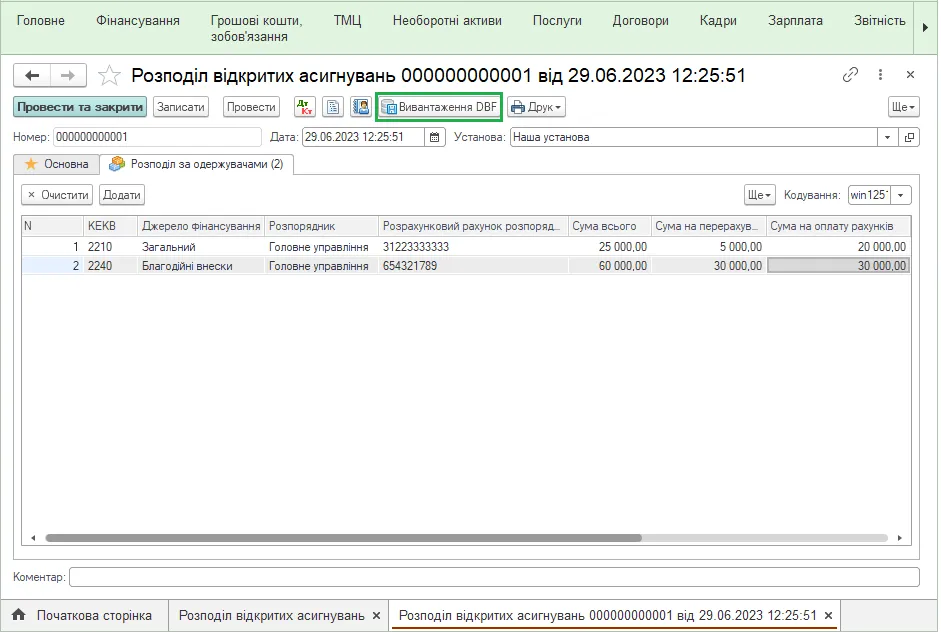Expand the Кодування encoding dropdown

pyautogui.click(x=900, y=195)
